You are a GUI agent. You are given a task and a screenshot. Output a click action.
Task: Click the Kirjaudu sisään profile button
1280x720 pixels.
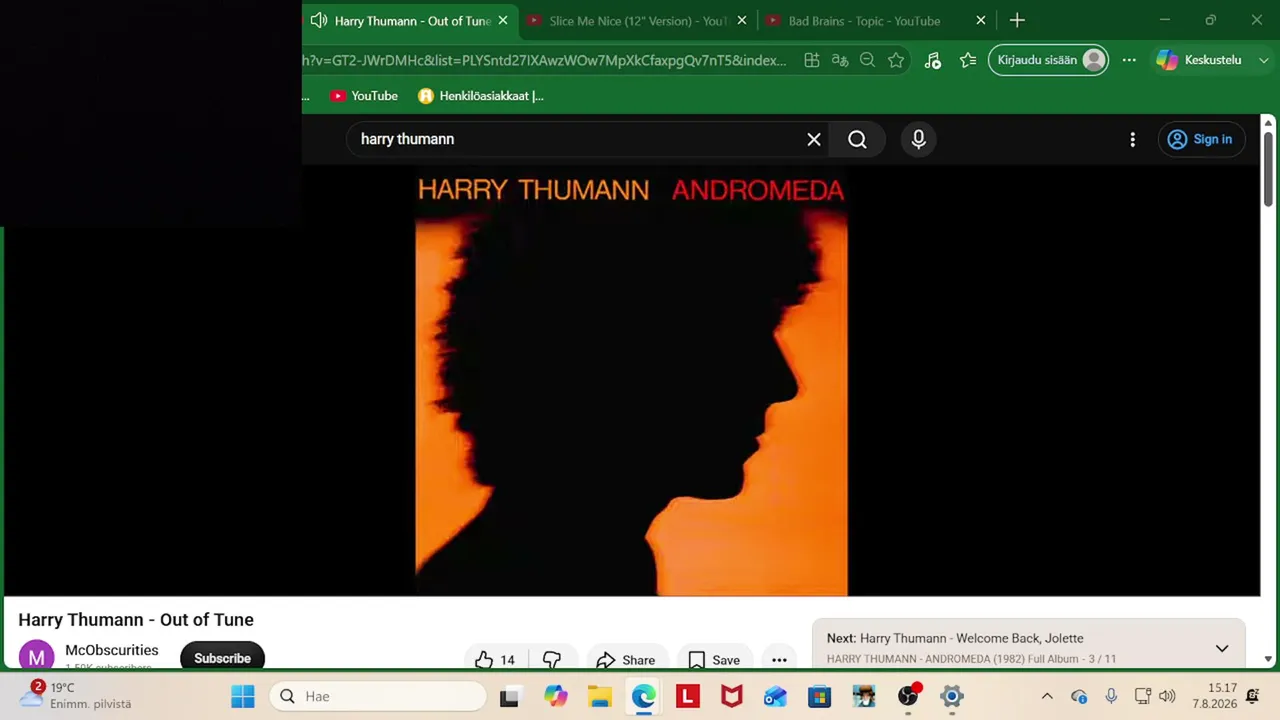[x=1048, y=60]
